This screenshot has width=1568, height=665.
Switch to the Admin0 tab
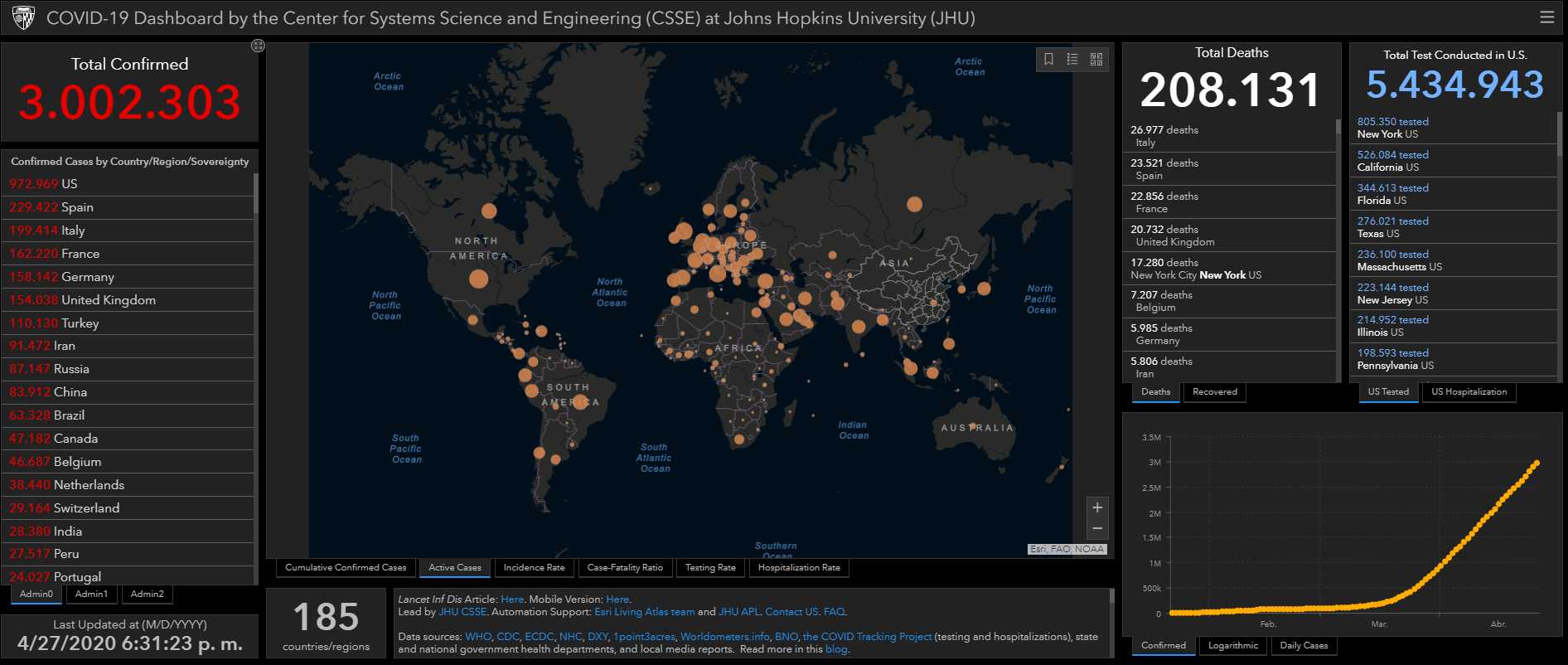tap(36, 595)
